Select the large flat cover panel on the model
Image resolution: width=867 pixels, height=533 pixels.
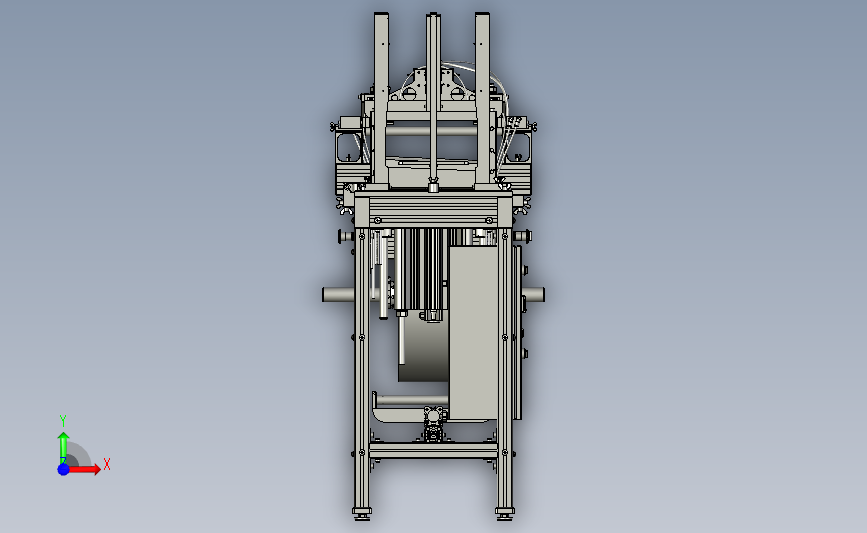473,333
